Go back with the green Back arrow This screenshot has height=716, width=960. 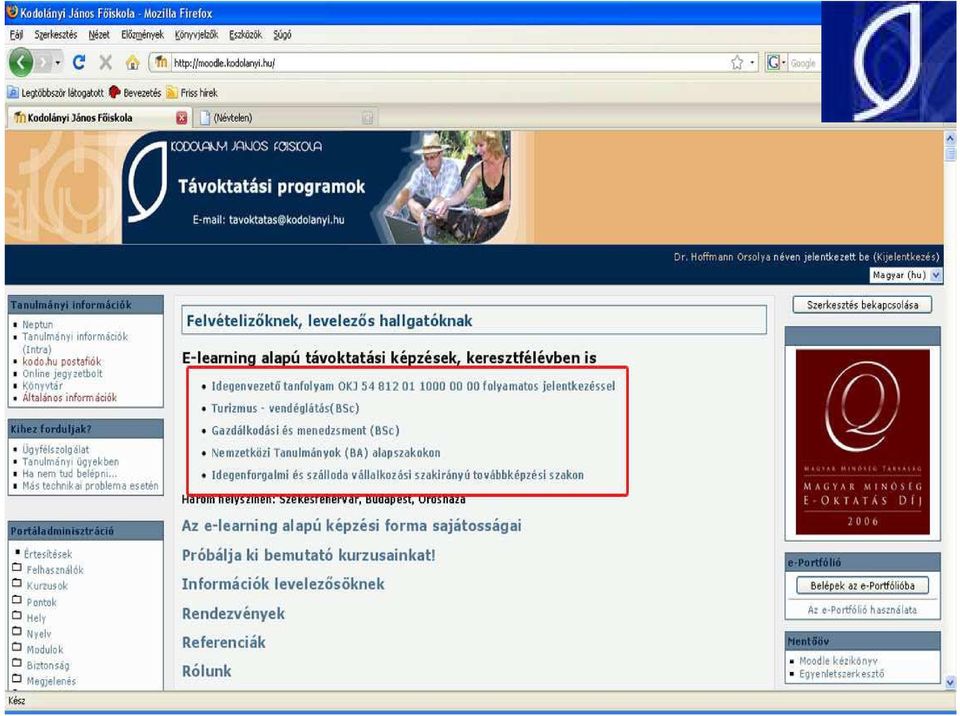coord(21,62)
